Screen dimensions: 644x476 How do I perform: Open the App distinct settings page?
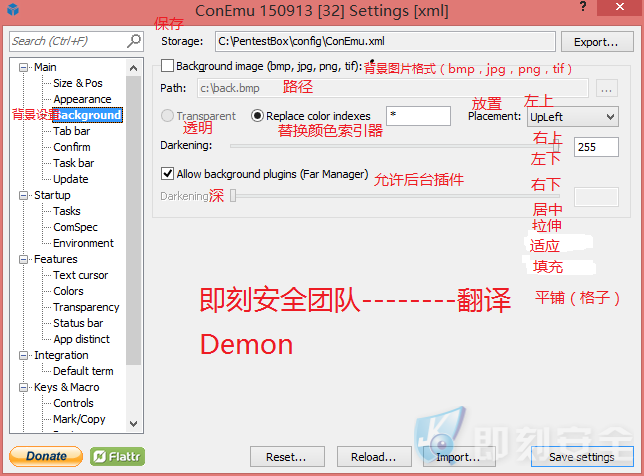pyautogui.click(x=81, y=339)
